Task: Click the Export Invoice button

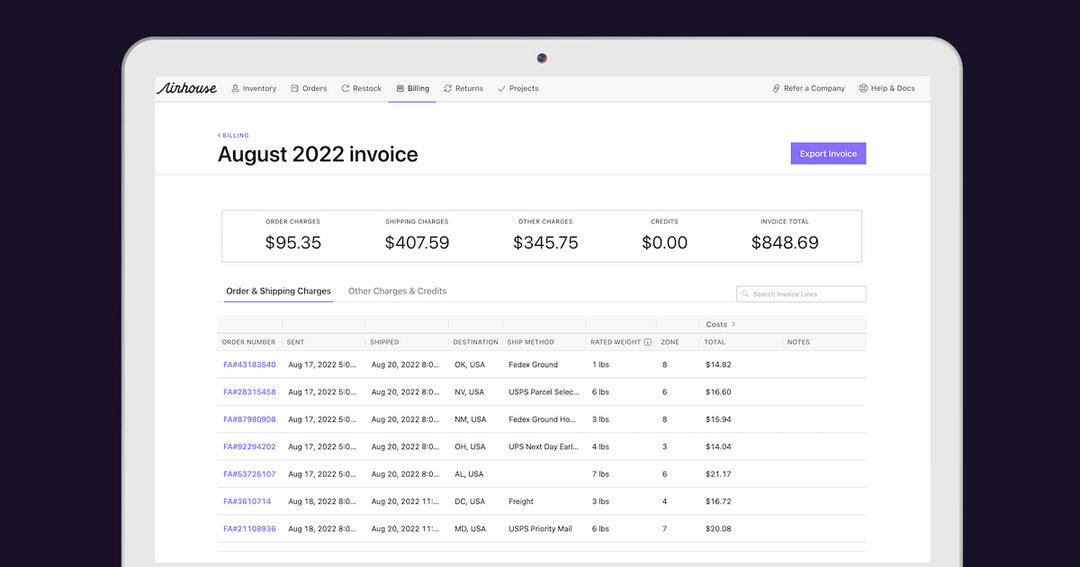Action: pos(828,154)
